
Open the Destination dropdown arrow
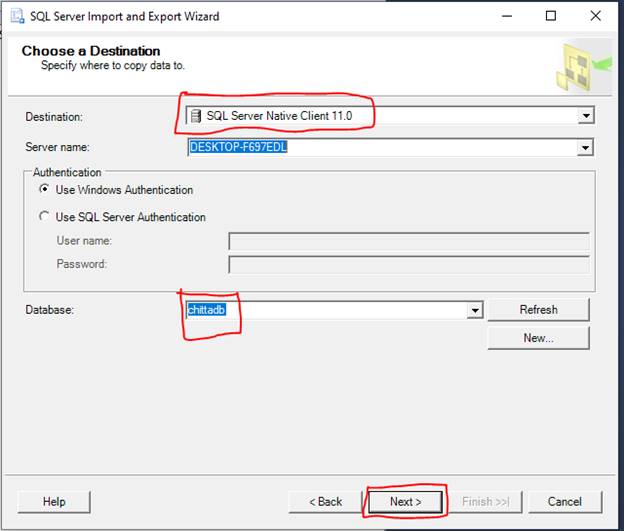[x=586, y=116]
